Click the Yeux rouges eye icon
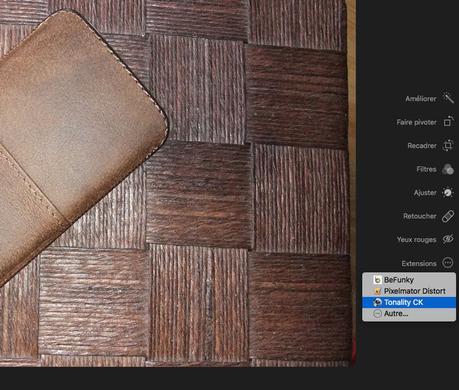Image resolution: width=459 pixels, height=390 pixels. pyautogui.click(x=448, y=239)
